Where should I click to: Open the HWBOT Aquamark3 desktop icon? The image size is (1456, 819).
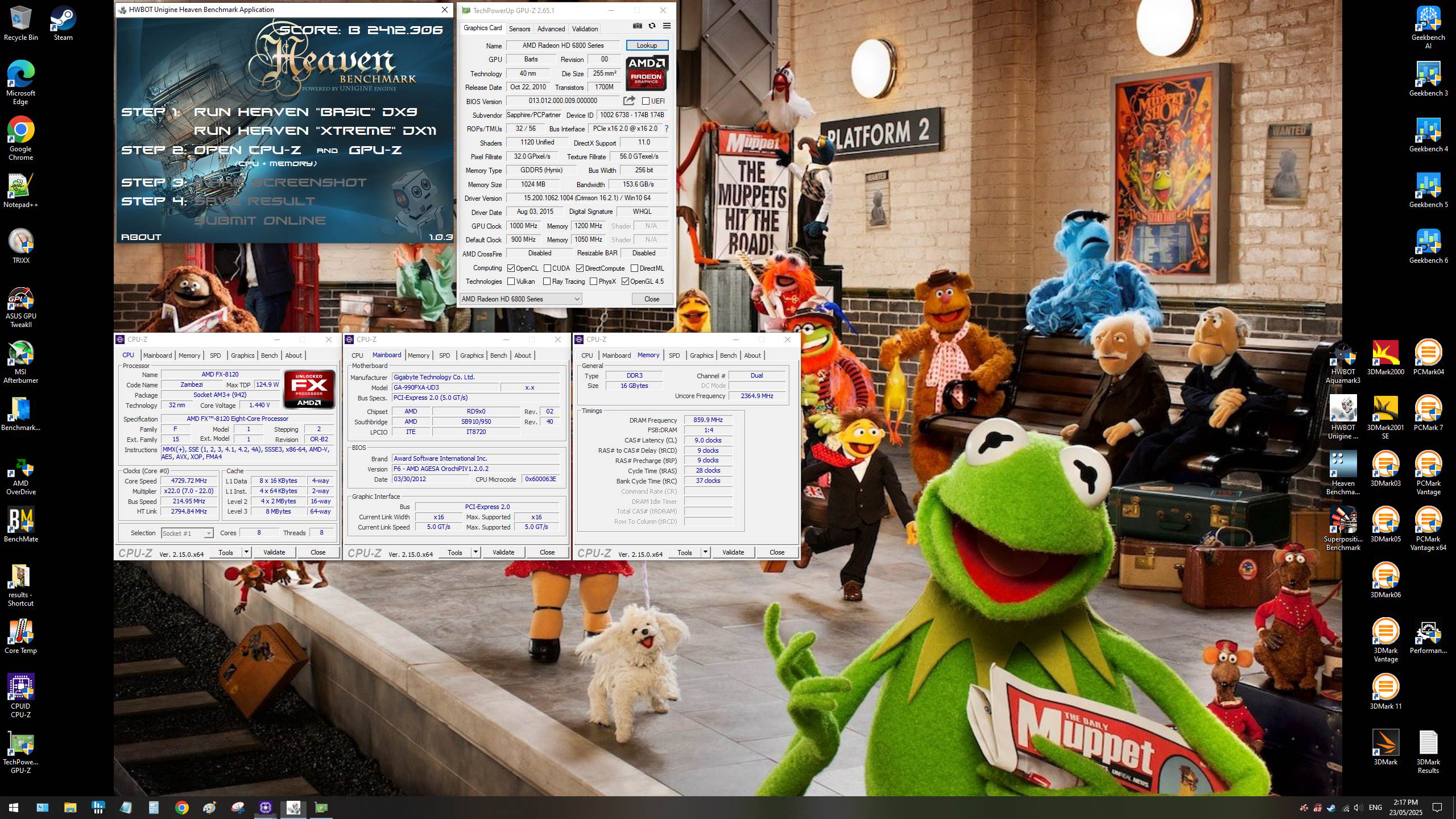(x=1343, y=362)
